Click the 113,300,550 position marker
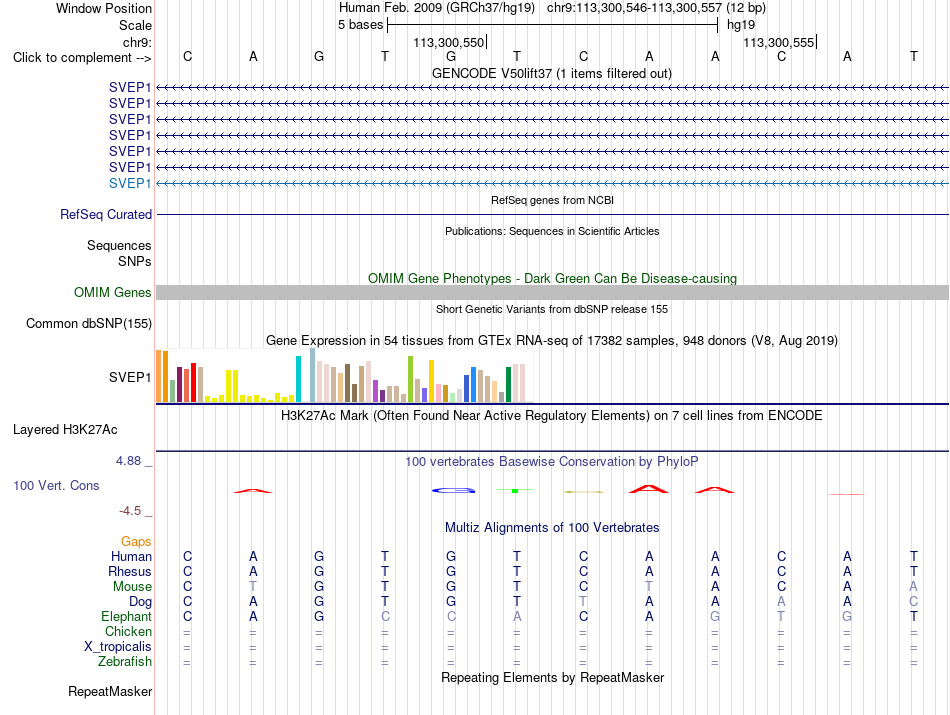This screenshot has width=950, height=715. (450, 42)
